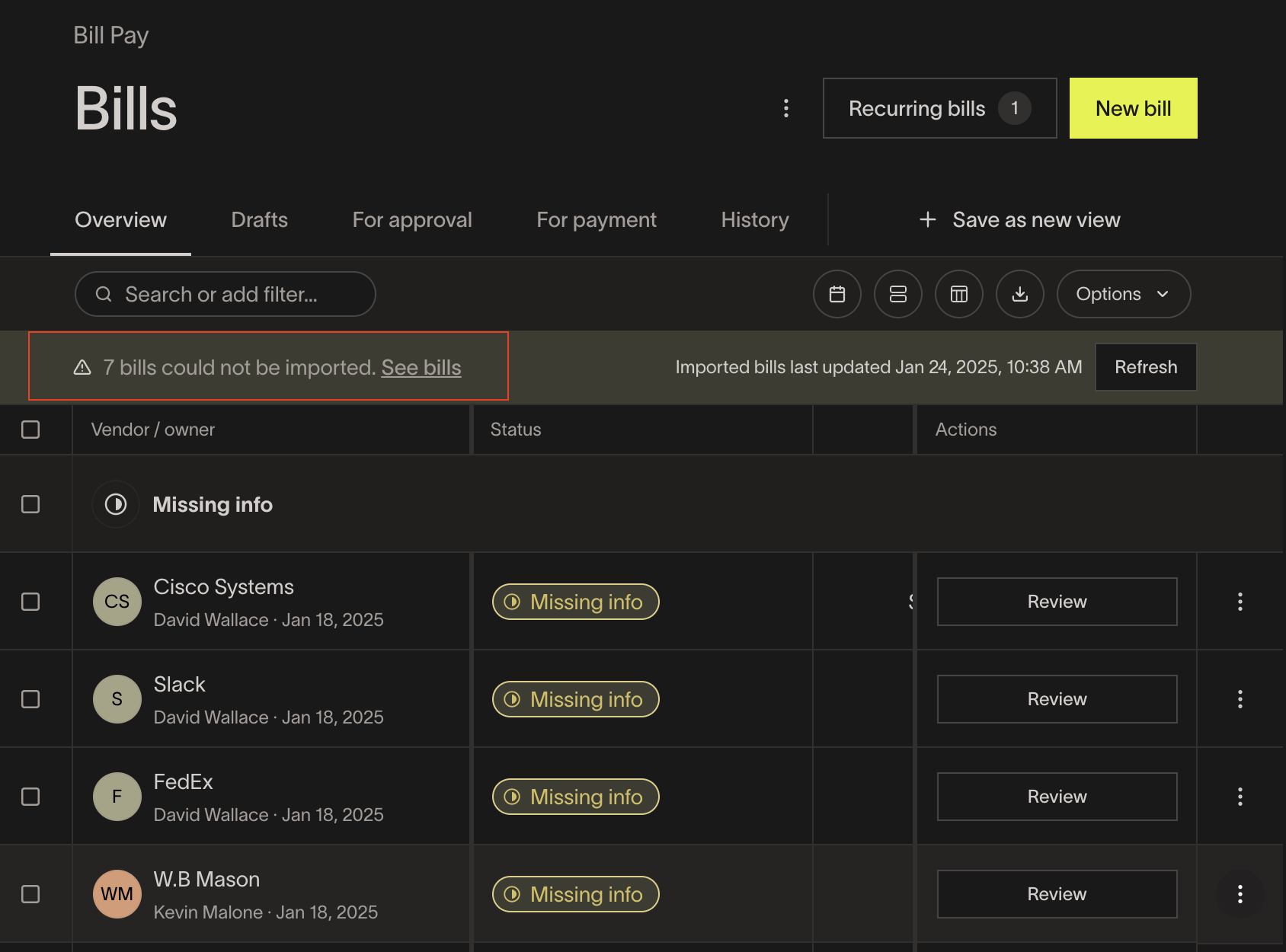Click the calendar view icon
The image size is (1286, 952).
837,294
